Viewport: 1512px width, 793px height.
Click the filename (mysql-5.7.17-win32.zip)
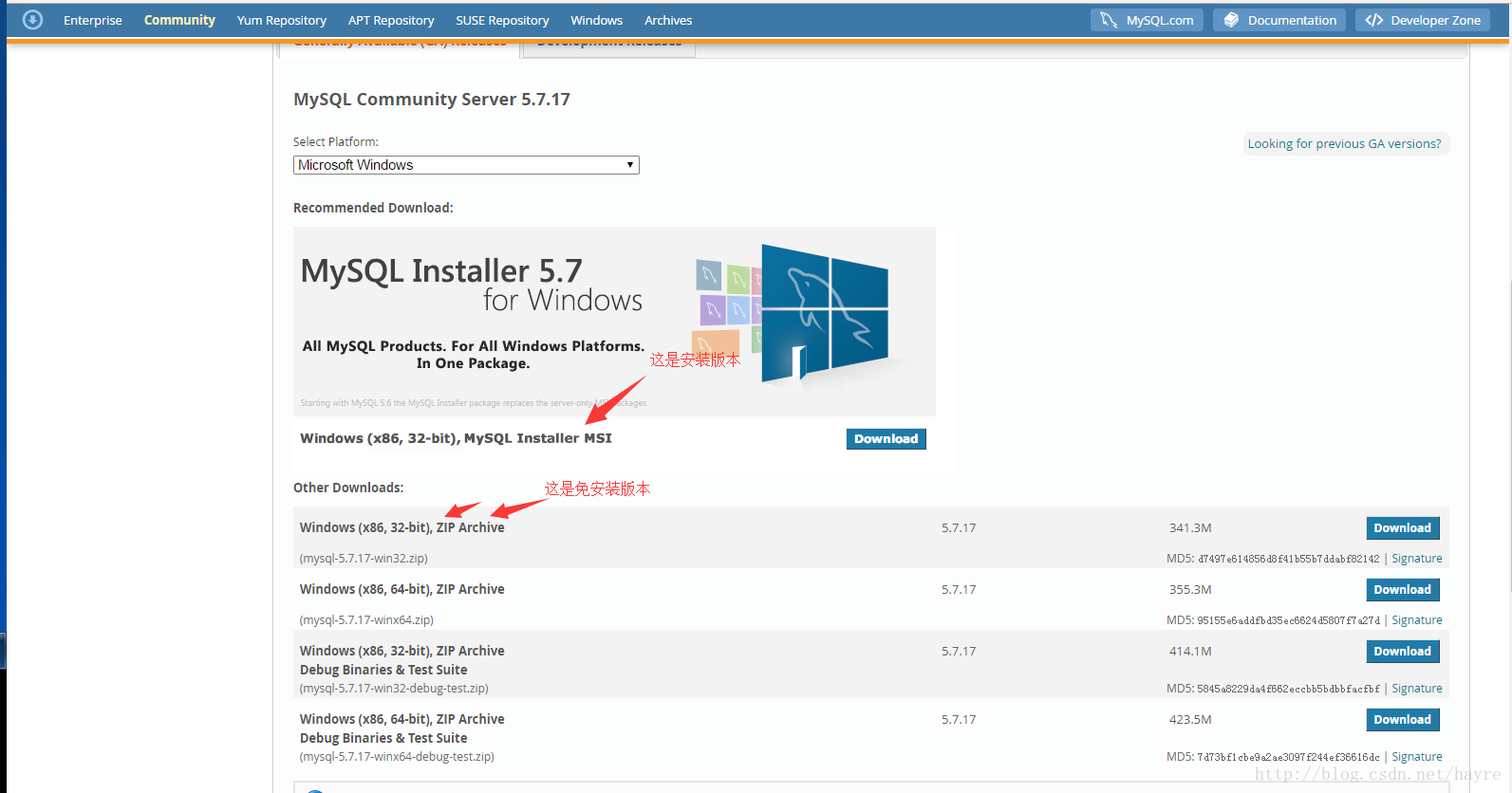pos(364,559)
